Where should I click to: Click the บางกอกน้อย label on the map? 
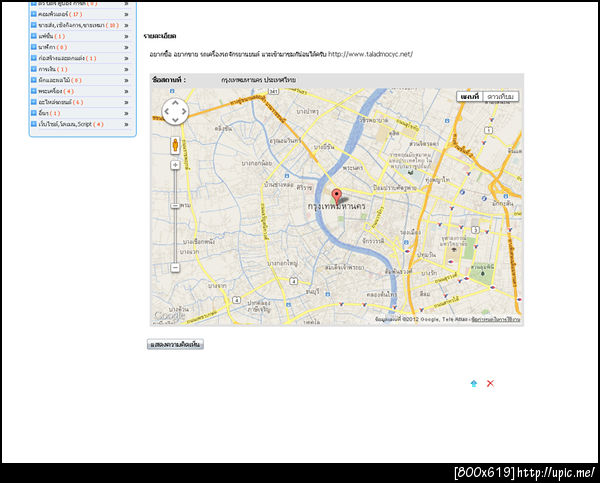(257, 163)
